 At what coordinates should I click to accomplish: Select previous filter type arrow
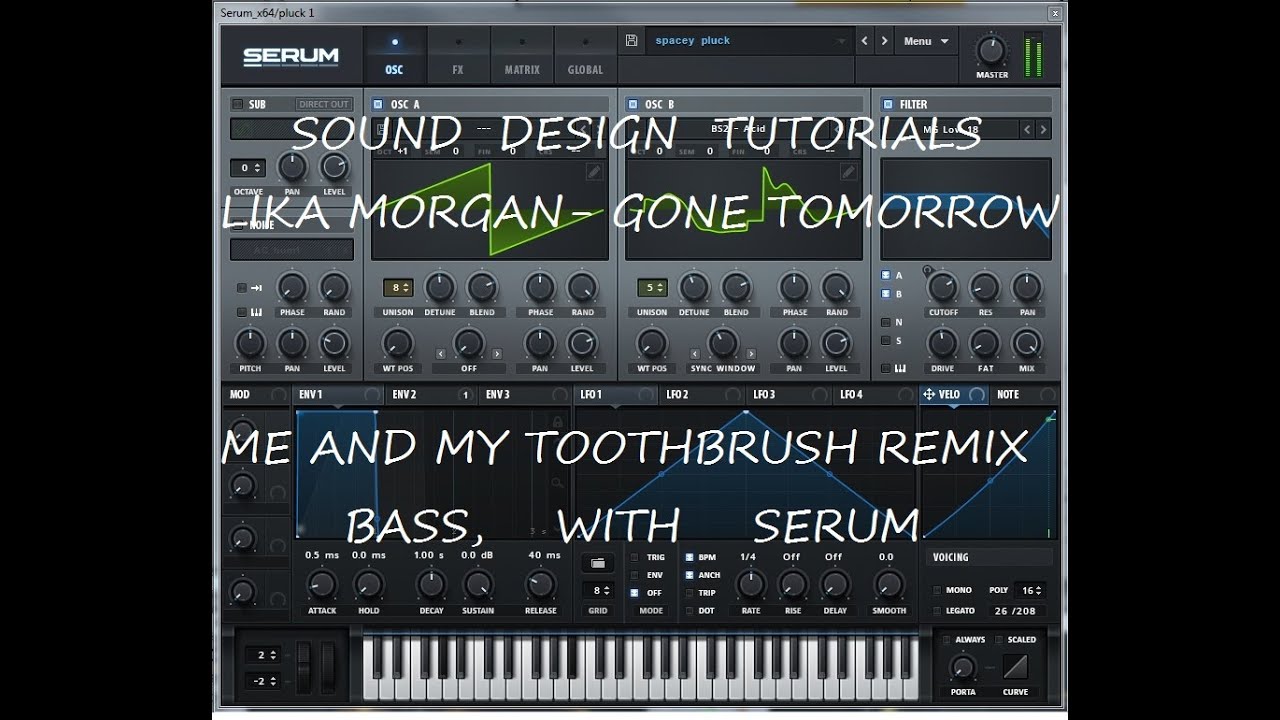[x=1027, y=129]
